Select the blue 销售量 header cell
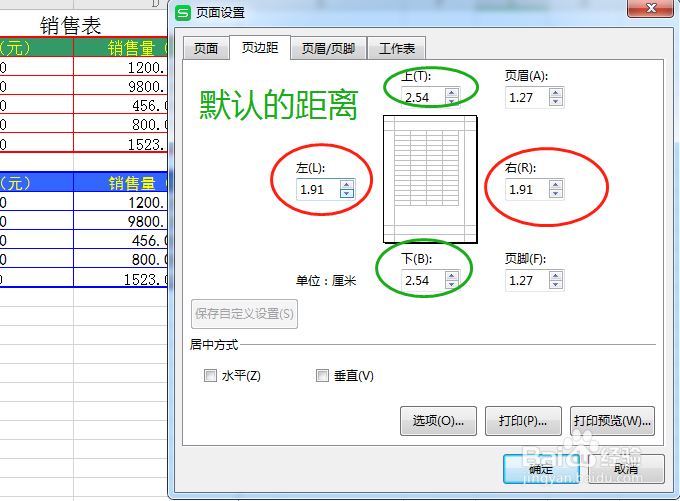 point(121,183)
